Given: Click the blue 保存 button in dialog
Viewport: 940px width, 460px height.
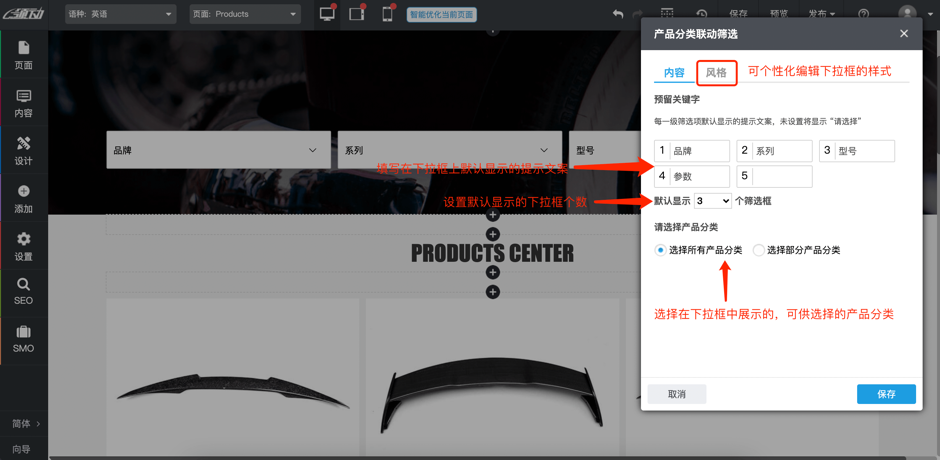Looking at the screenshot, I should [x=886, y=394].
